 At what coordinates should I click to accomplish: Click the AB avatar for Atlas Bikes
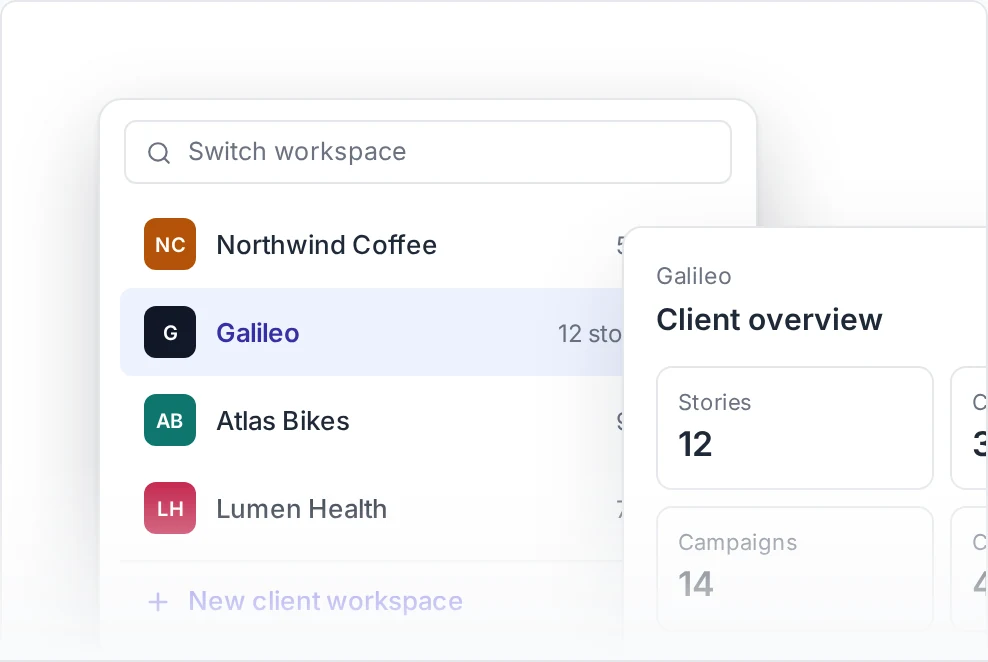tap(170, 420)
